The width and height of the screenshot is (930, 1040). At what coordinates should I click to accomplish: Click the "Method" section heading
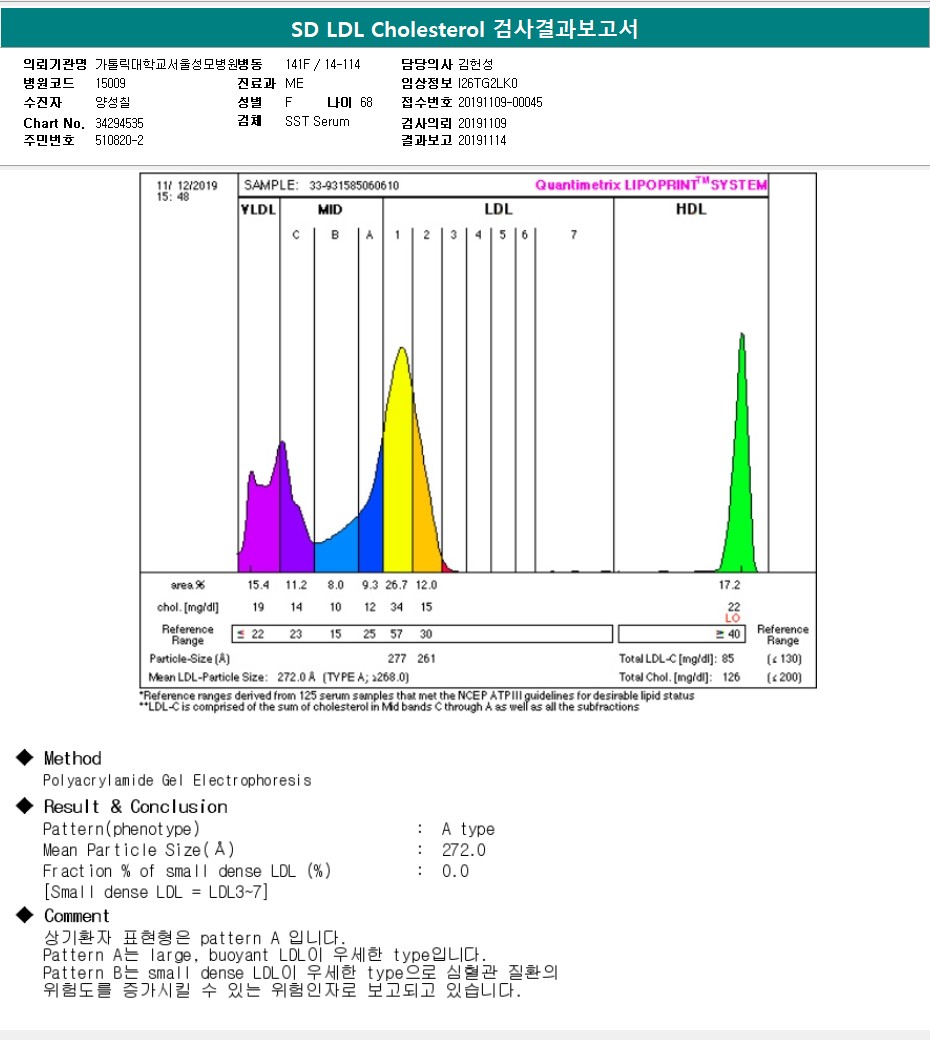[72, 758]
